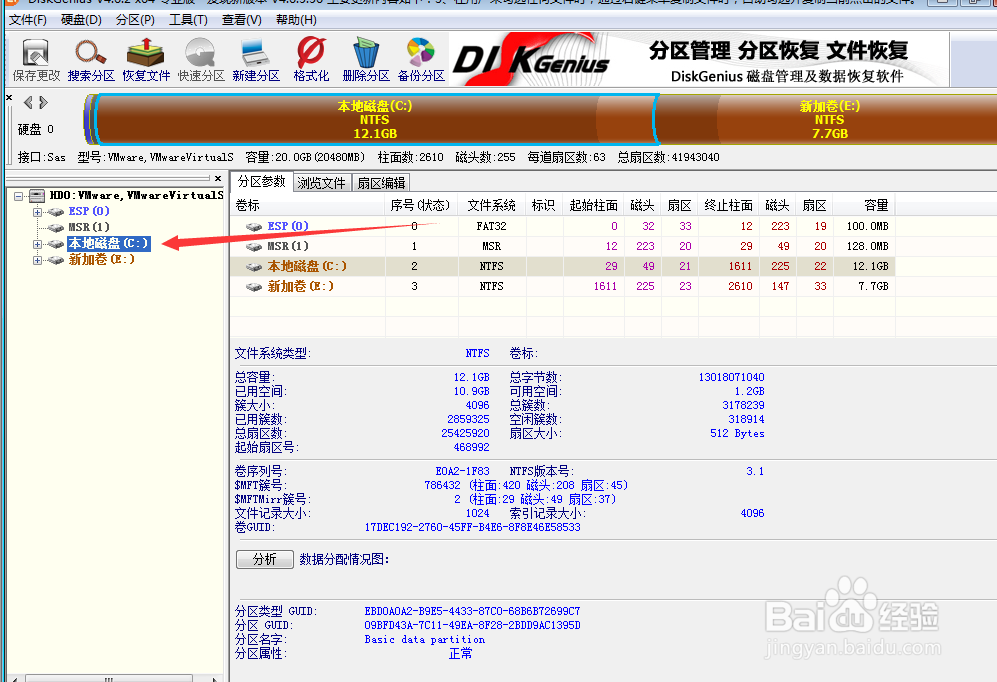The image size is (997, 682).
Task: Click the 100.0MB capacity cell
Action: click(x=867, y=226)
